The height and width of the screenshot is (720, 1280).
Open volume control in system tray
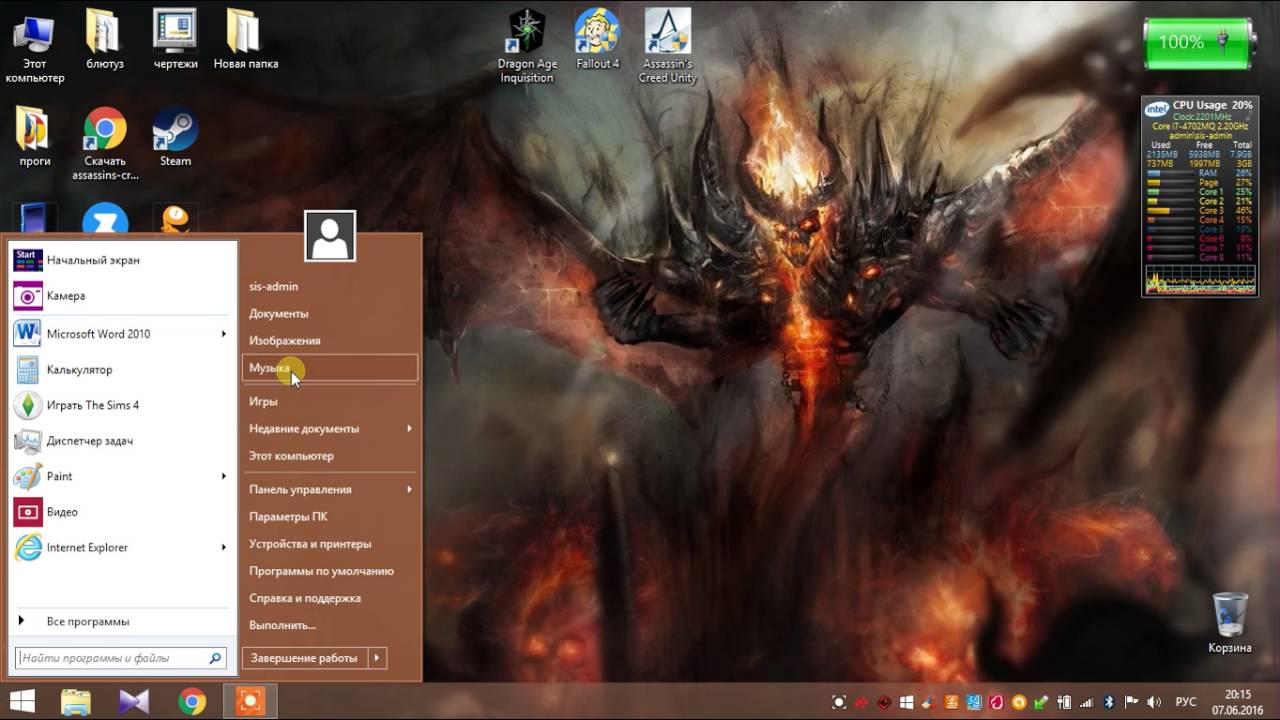(x=1154, y=702)
